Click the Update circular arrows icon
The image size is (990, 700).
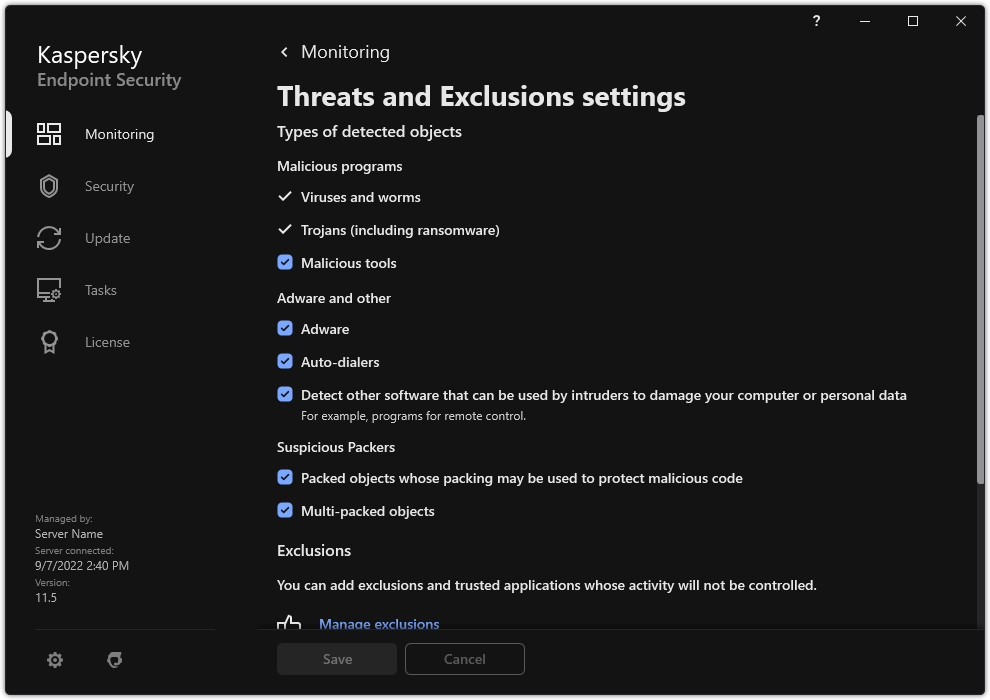pyautogui.click(x=49, y=238)
